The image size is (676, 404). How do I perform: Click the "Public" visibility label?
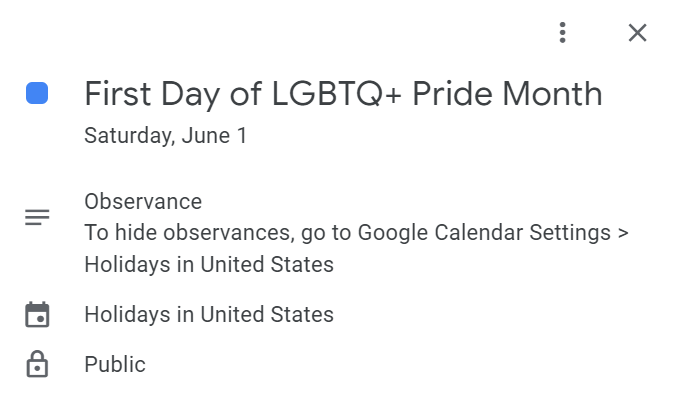click(x=115, y=365)
